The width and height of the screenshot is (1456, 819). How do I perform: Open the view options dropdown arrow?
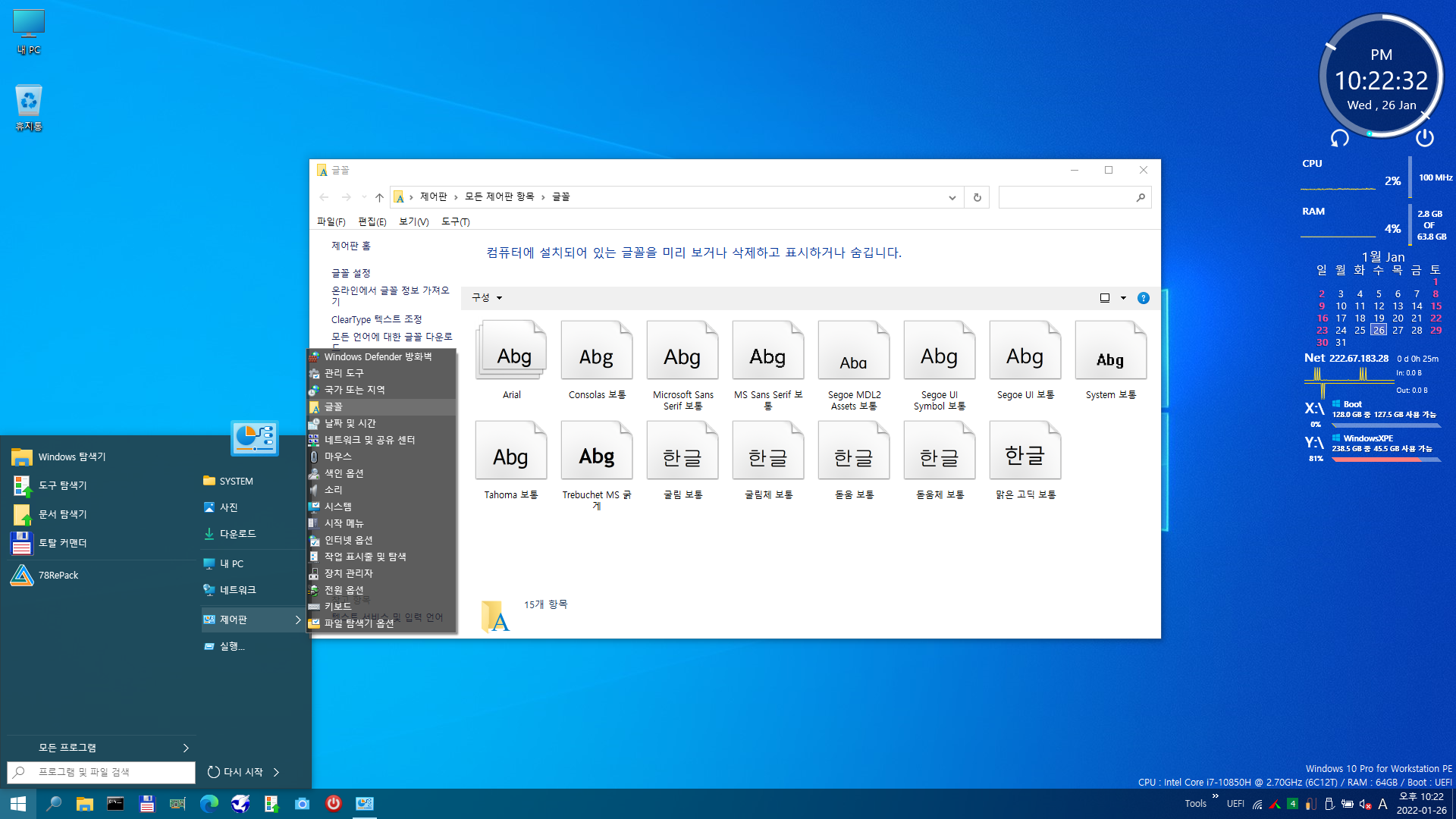point(1123,298)
